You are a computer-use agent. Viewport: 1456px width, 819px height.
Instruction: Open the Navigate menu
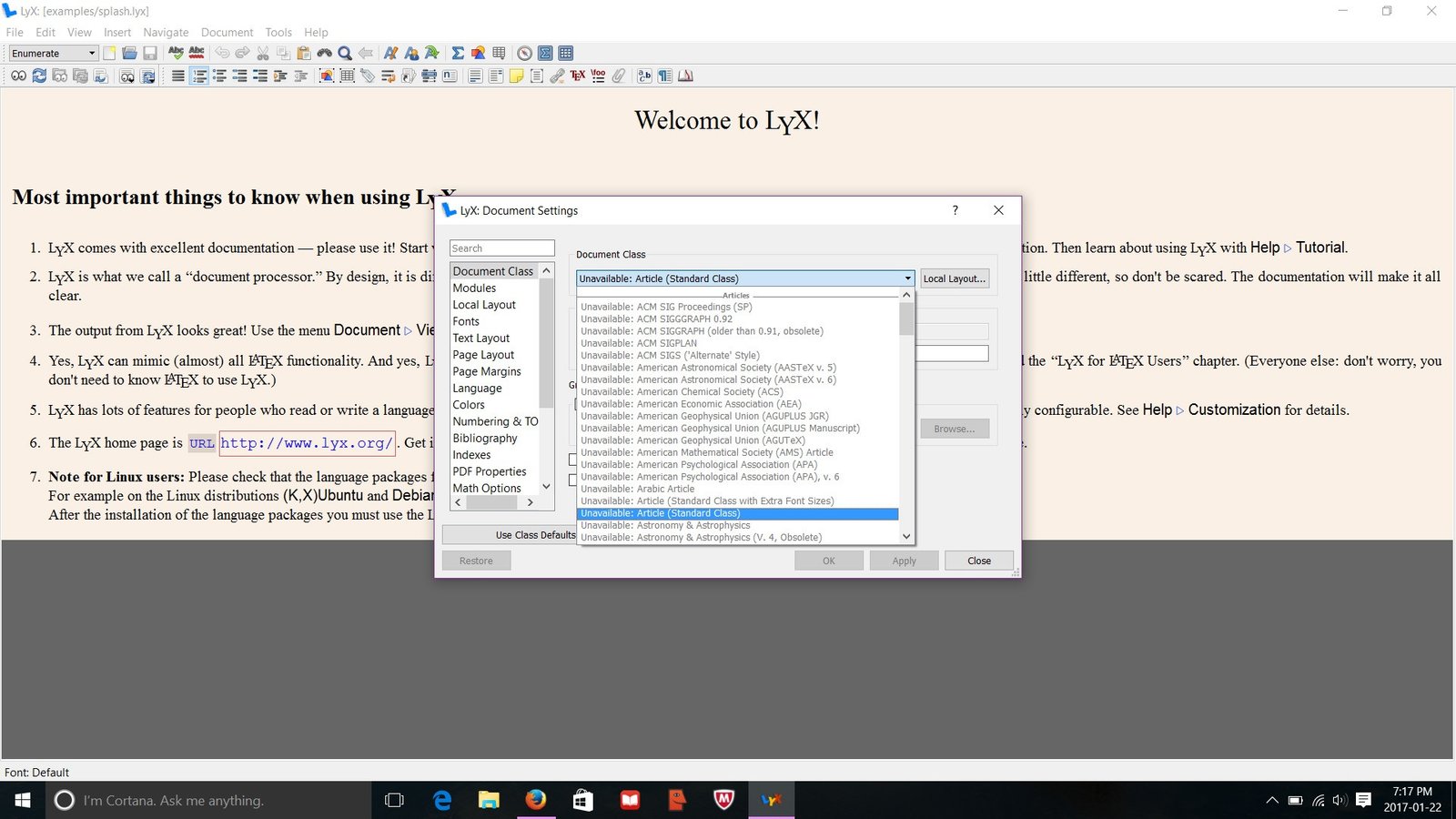[x=166, y=32]
